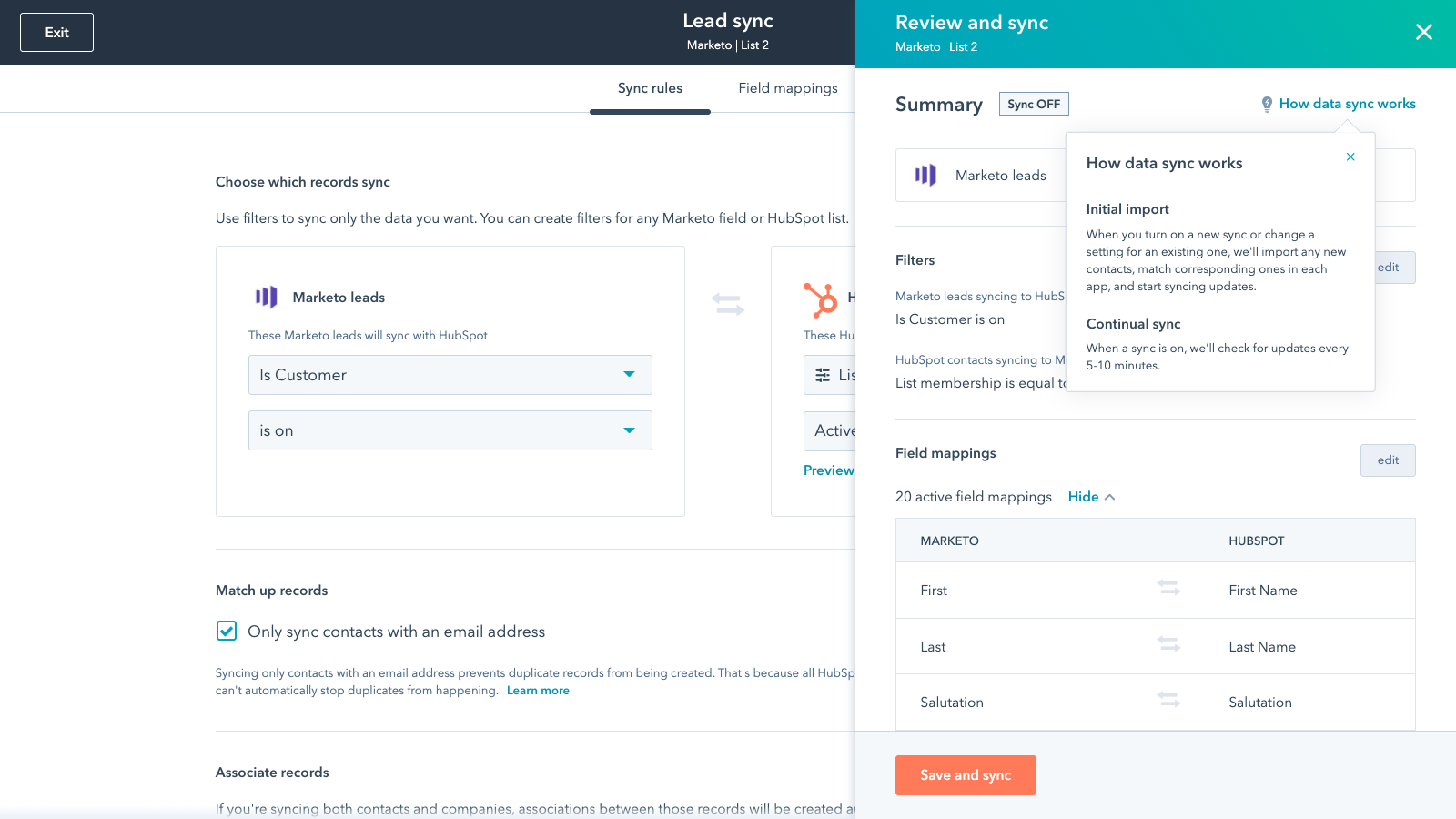The image size is (1456, 819).
Task: Click the Marketo icon in the Review summary panel
Action: coord(925,175)
